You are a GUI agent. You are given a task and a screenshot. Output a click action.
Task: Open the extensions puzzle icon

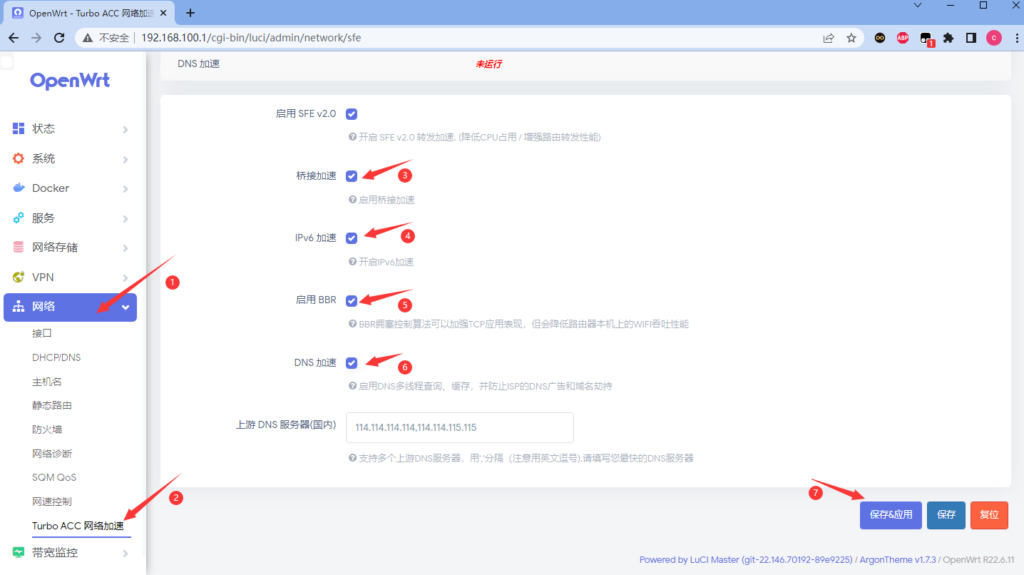tap(948, 38)
